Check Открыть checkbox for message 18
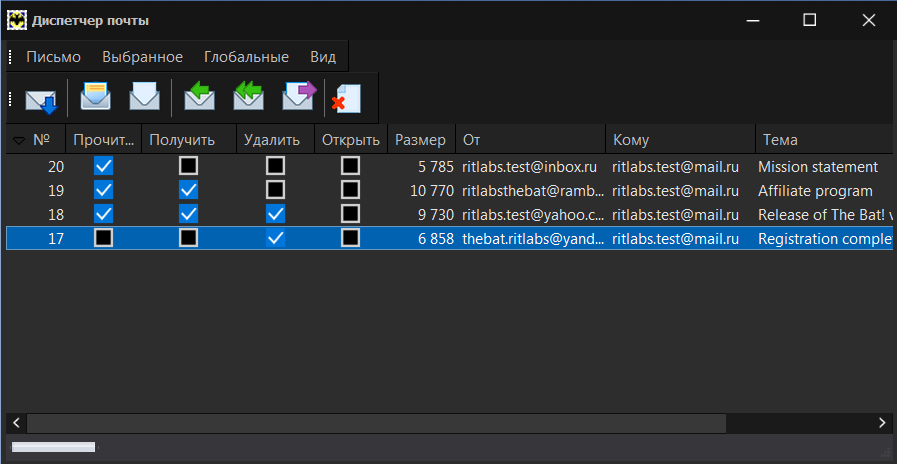 pos(350,214)
